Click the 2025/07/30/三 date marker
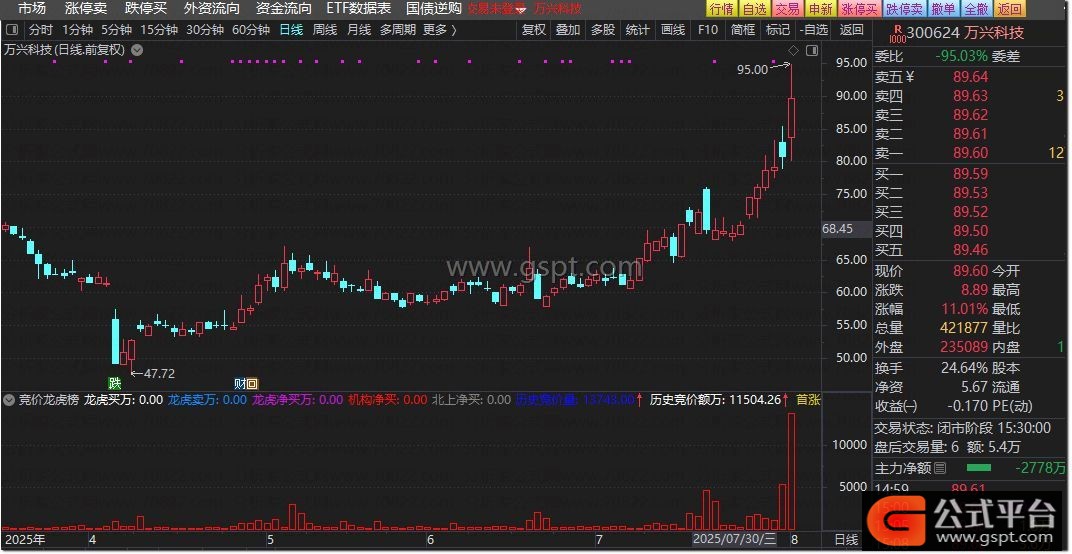Viewport: 1072px width, 554px height. [x=735, y=539]
